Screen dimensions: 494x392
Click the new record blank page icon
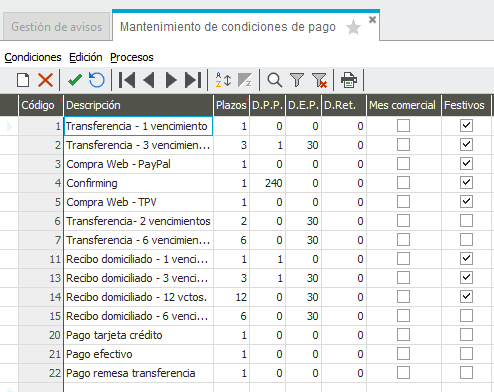(x=23, y=80)
